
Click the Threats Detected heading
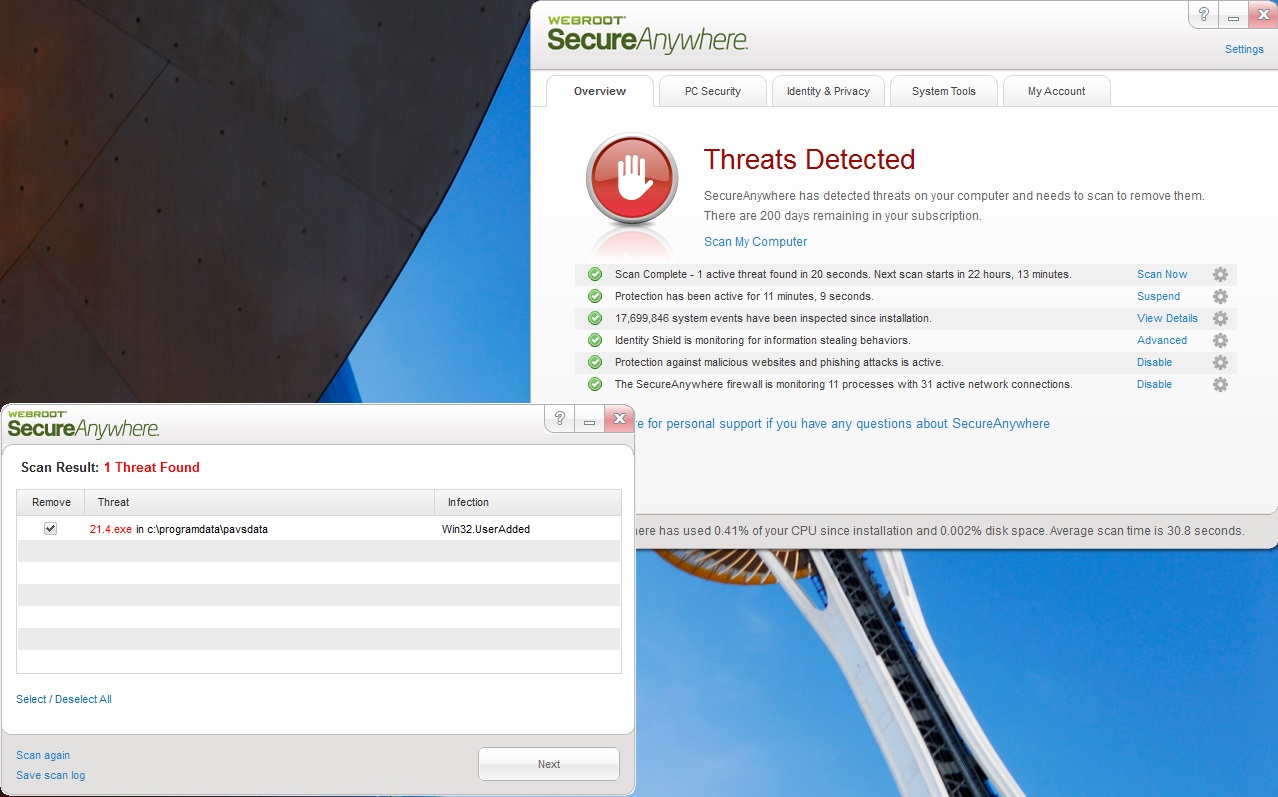click(x=809, y=160)
